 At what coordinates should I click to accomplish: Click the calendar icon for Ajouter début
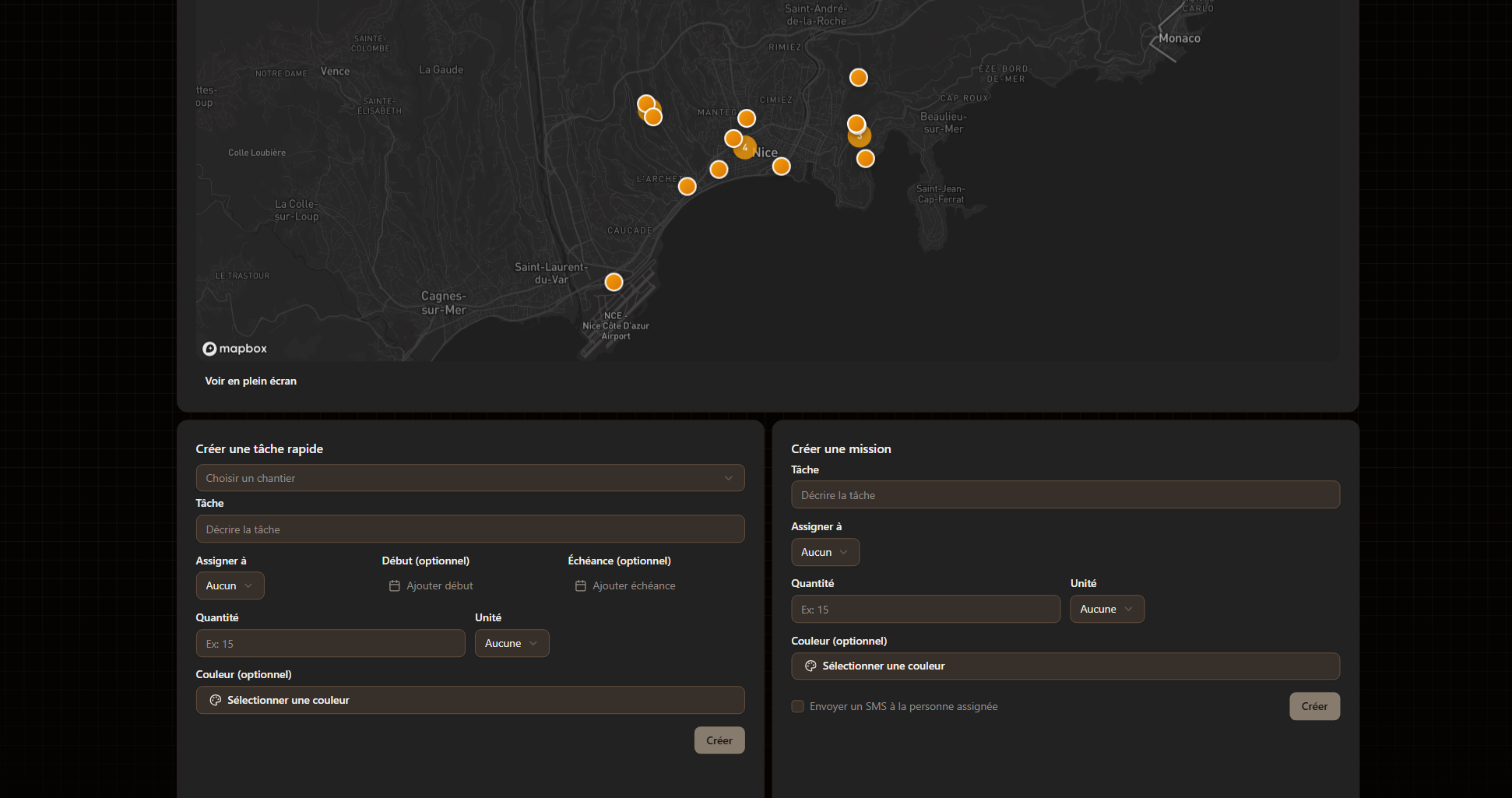click(x=395, y=585)
